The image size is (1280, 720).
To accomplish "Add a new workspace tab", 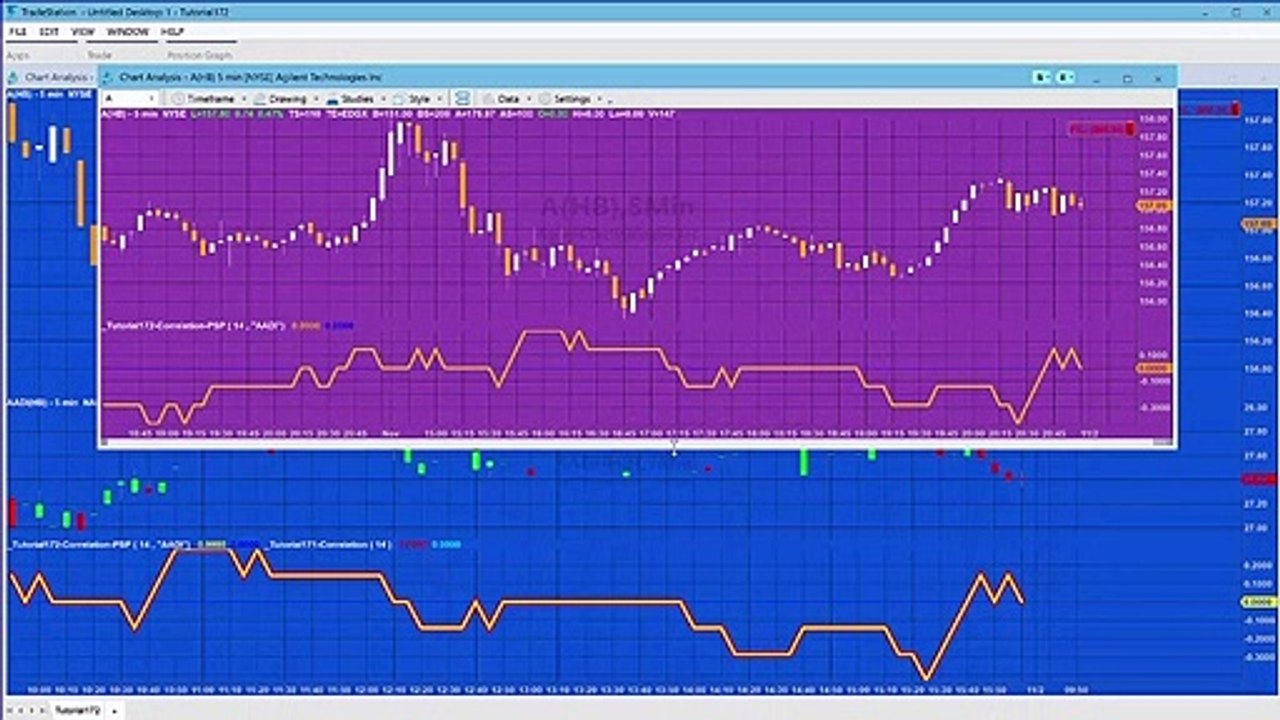I will click(114, 710).
